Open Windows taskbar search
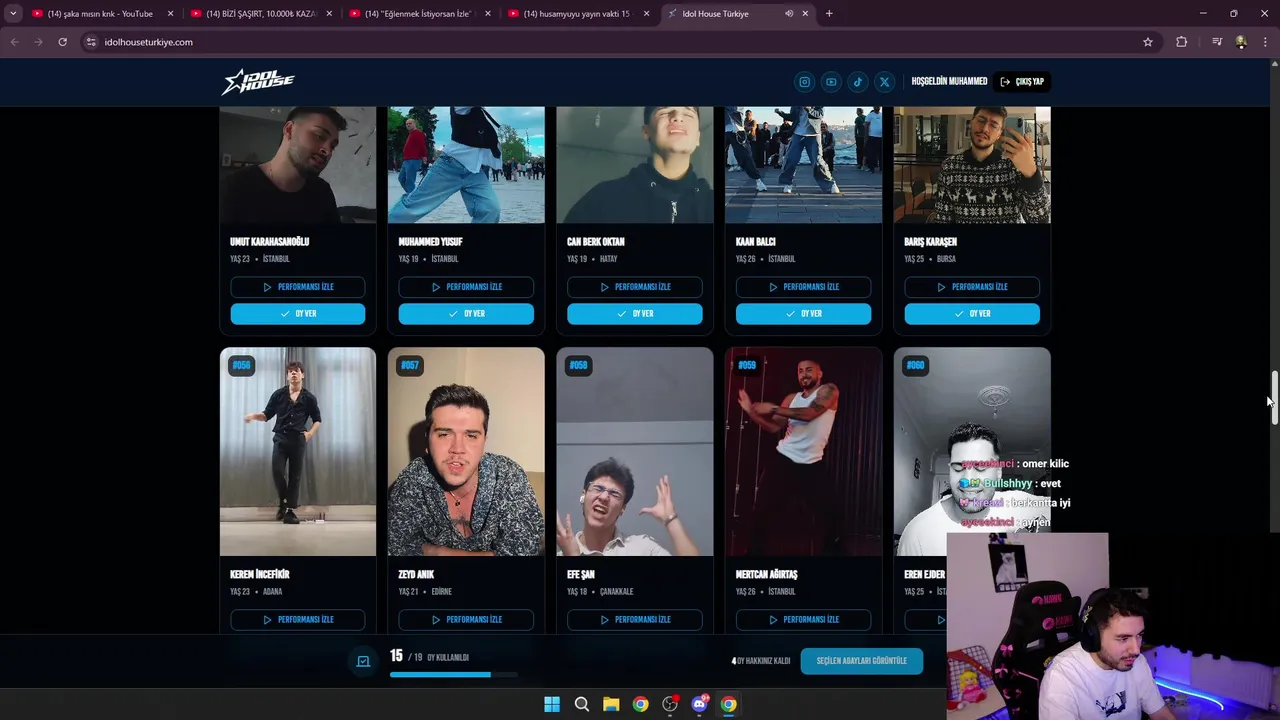This screenshot has width=1280, height=720. click(582, 704)
